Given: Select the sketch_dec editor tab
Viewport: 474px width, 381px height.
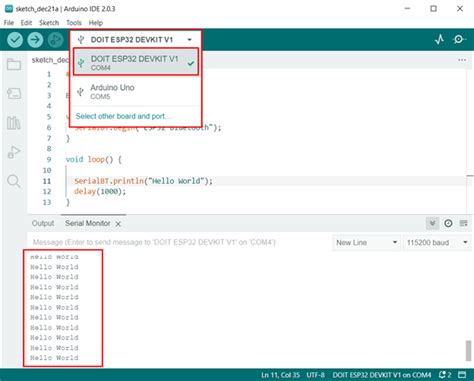Looking at the screenshot, I should pos(50,60).
